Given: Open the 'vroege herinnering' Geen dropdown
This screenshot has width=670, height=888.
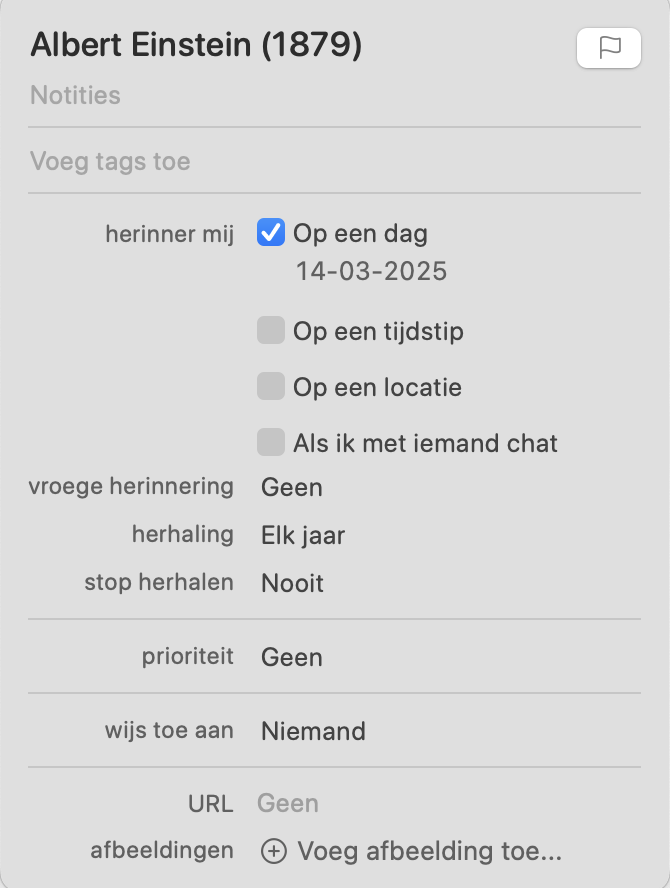Looking at the screenshot, I should [x=292, y=488].
